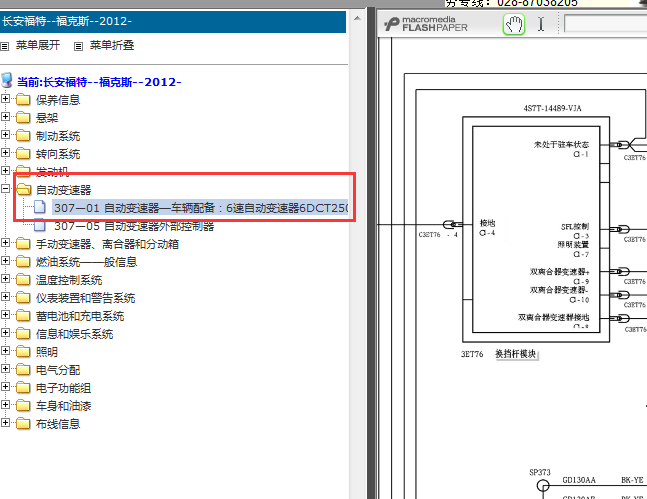Click the document icon for 307—05
The image size is (647, 499).
click(x=40, y=225)
